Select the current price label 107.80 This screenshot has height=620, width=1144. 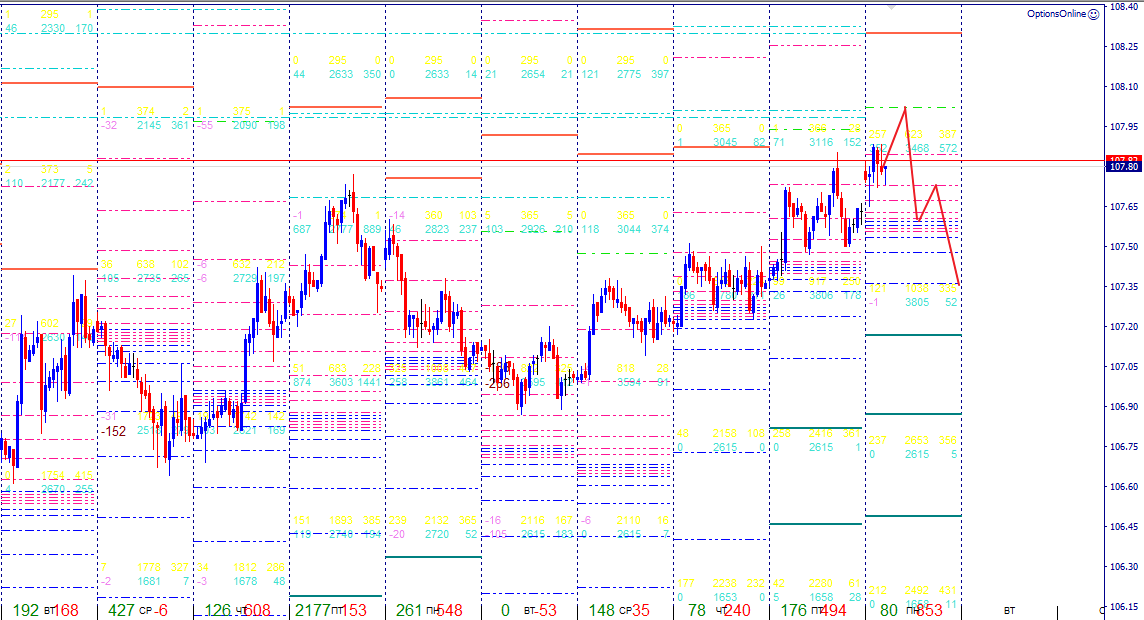click(1124, 167)
